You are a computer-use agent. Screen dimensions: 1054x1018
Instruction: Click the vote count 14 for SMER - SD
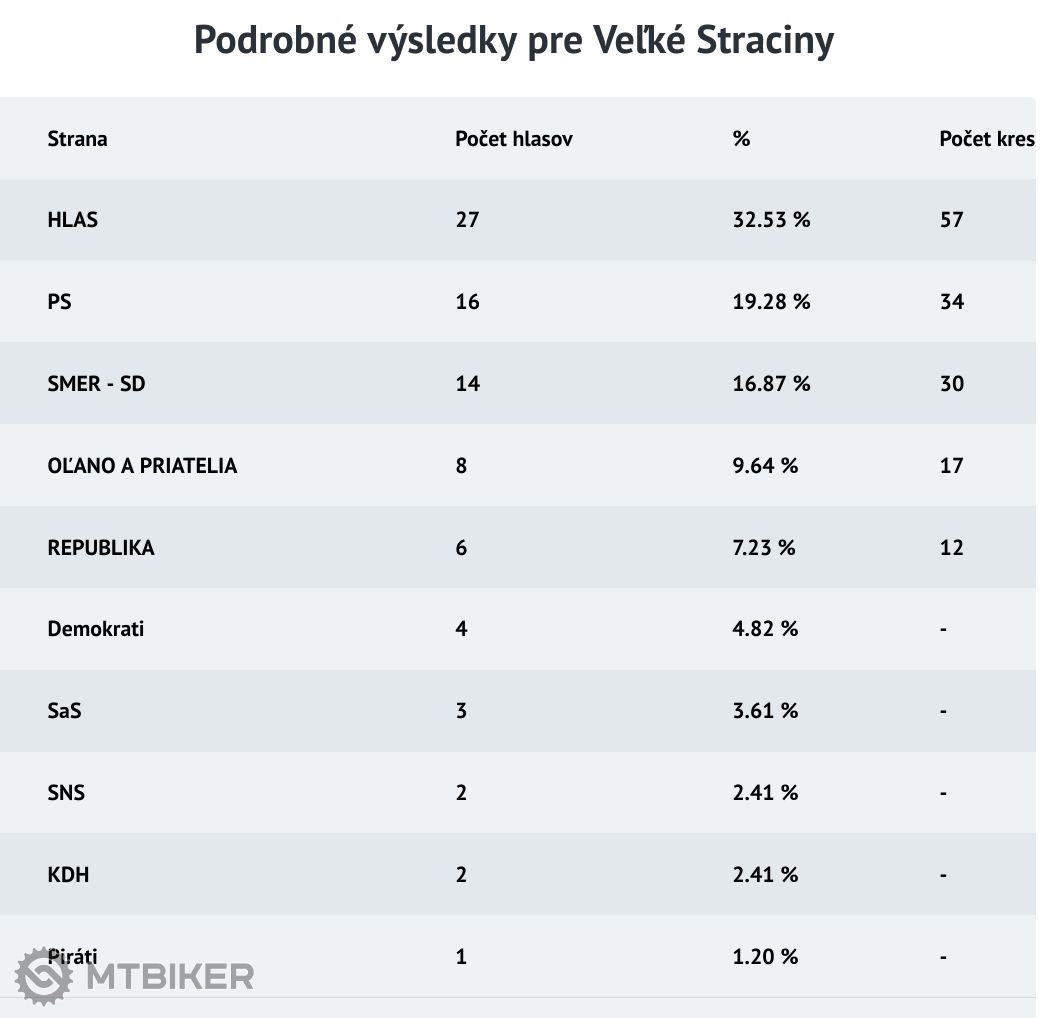point(467,384)
